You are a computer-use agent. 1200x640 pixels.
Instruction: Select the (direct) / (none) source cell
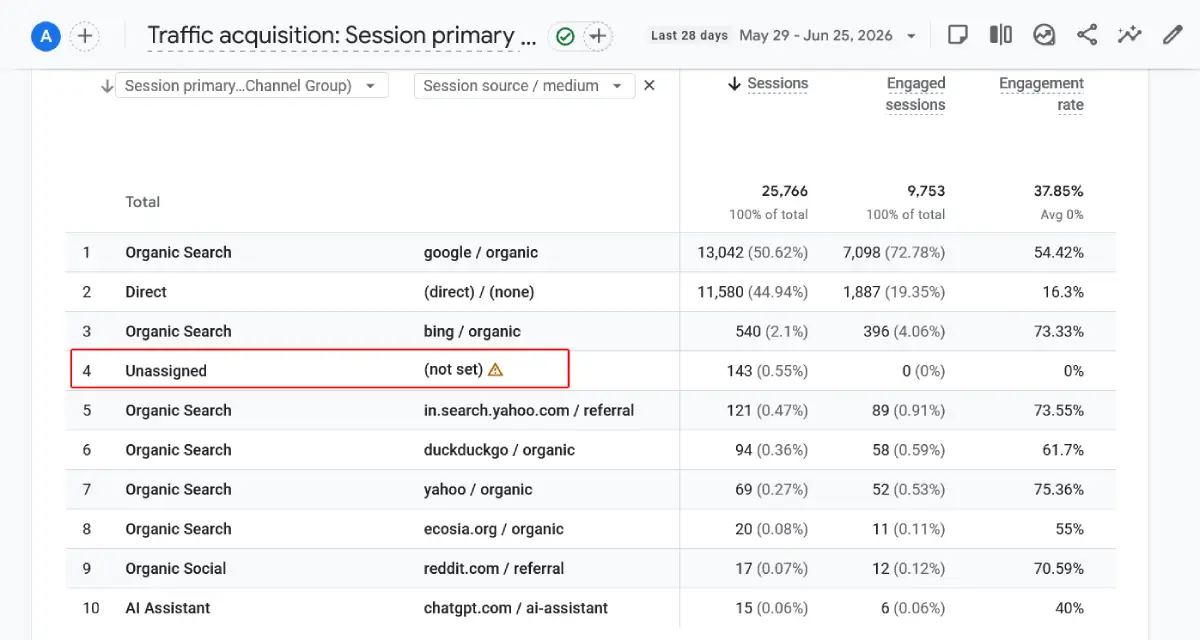pos(479,292)
